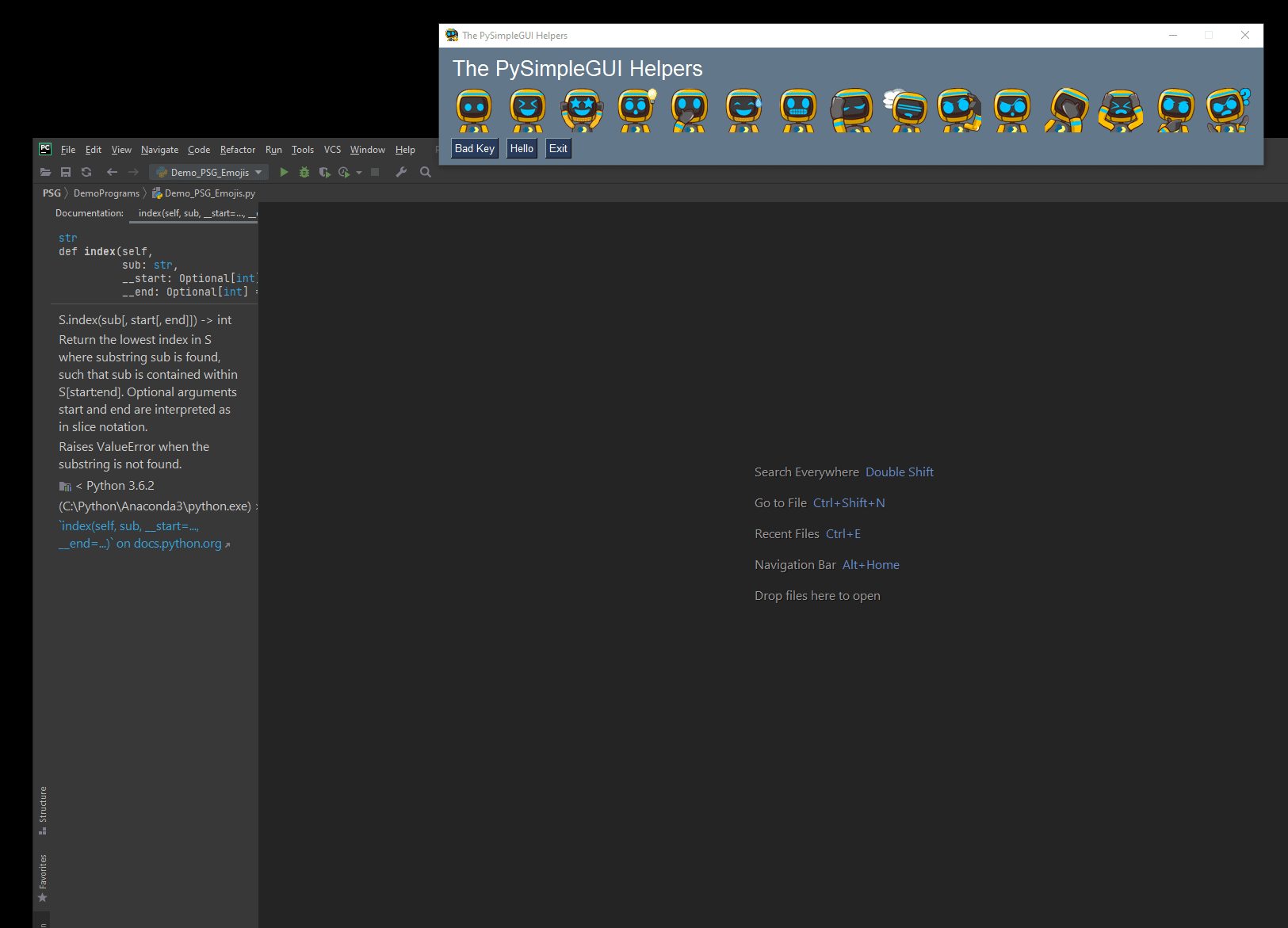Click the PyCharm logo icon in the menu bar

point(45,149)
